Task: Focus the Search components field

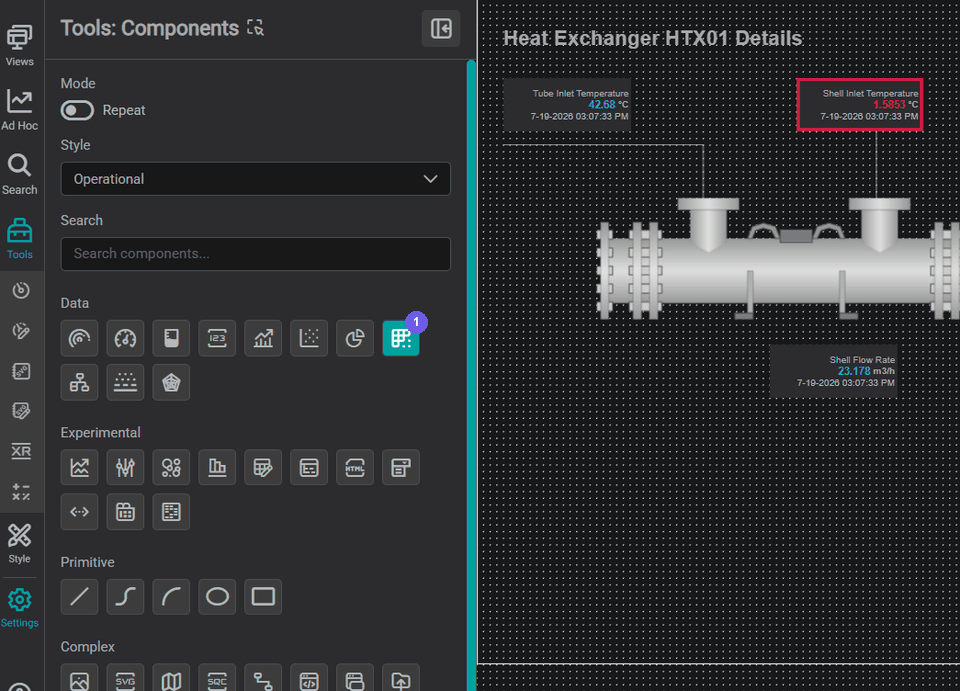Action: pos(255,253)
